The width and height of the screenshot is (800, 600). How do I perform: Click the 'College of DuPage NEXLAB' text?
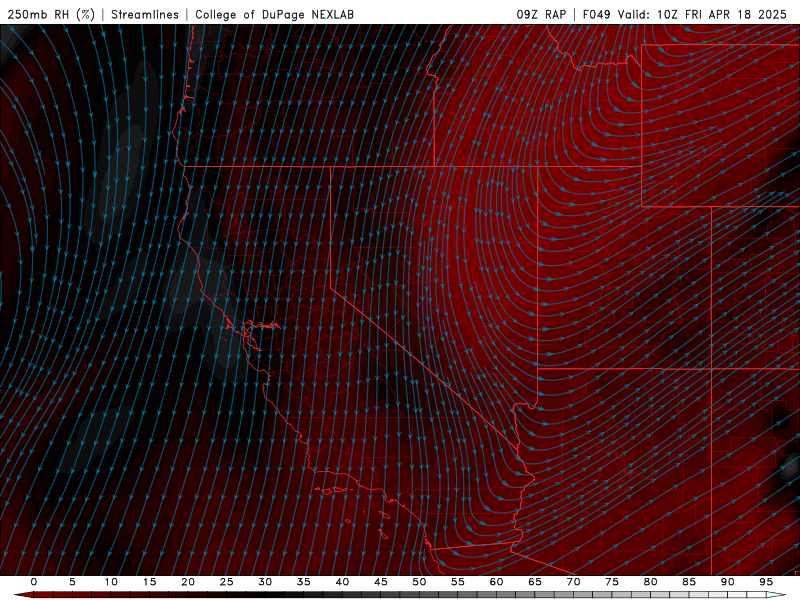click(274, 14)
